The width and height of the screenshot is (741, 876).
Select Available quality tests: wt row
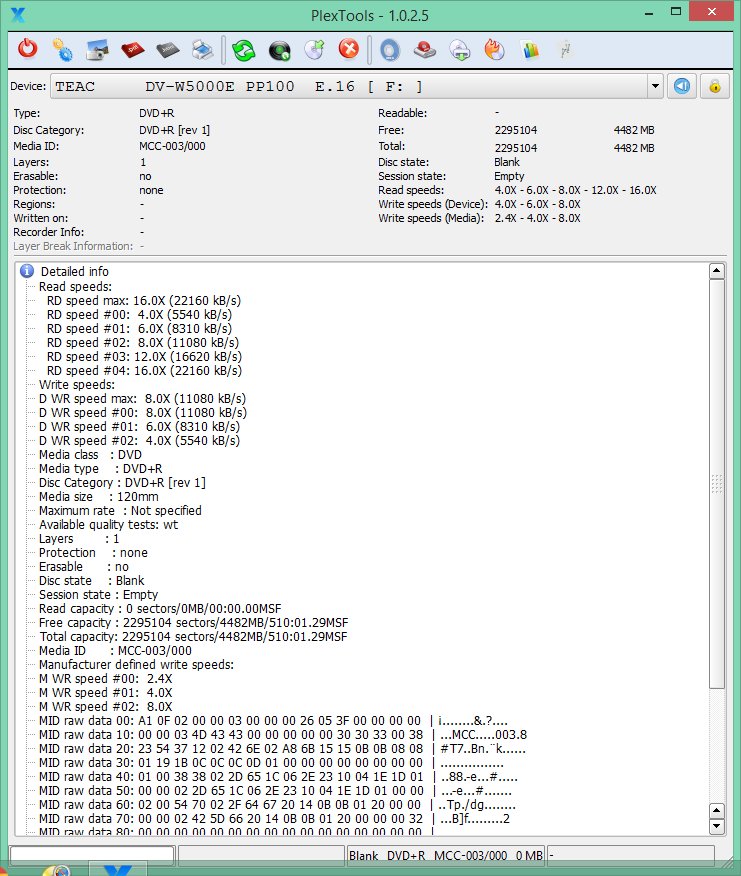(108, 524)
